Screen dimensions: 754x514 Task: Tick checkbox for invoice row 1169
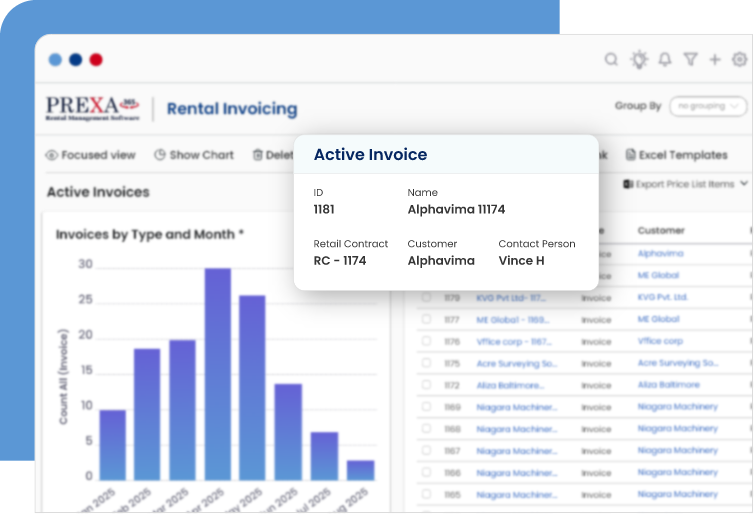[426, 407]
